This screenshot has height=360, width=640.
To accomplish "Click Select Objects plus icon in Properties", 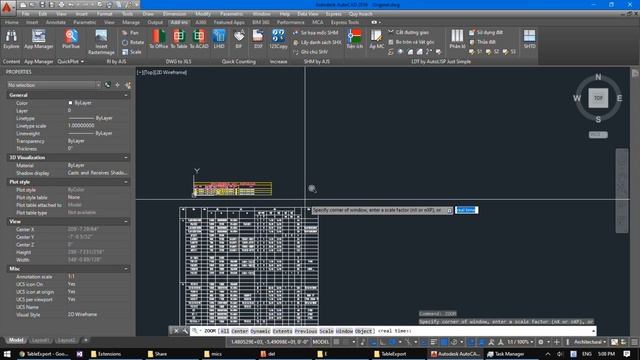I will pos(118,85).
